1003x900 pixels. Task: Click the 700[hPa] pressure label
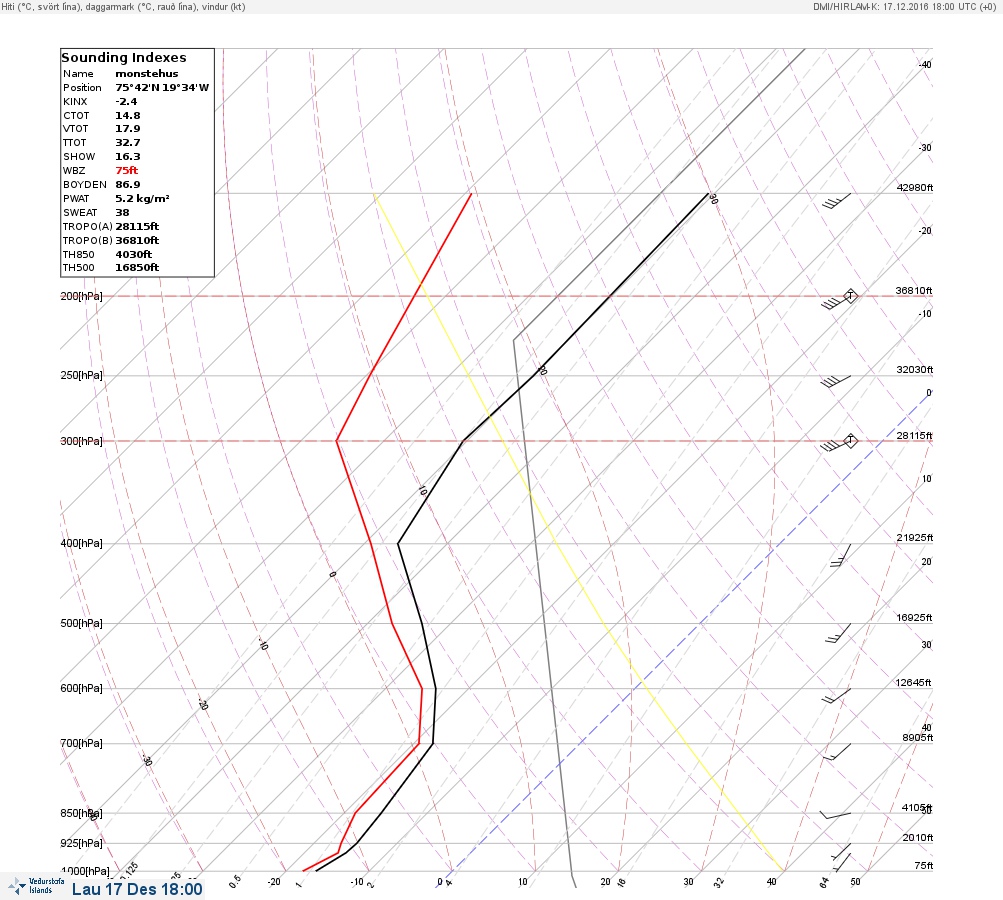click(x=81, y=743)
